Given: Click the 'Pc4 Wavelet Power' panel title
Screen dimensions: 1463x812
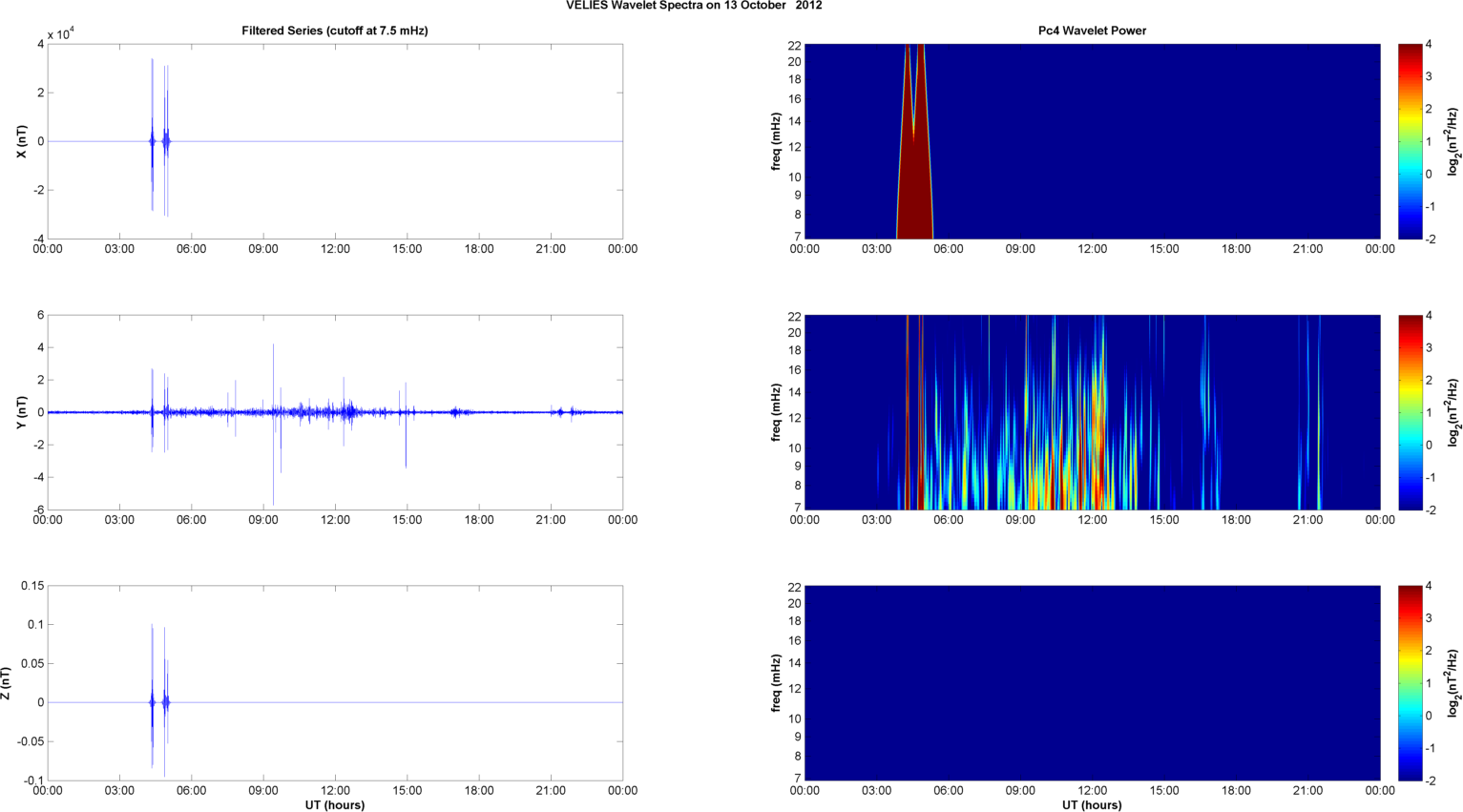Looking at the screenshot, I should click(1092, 31).
